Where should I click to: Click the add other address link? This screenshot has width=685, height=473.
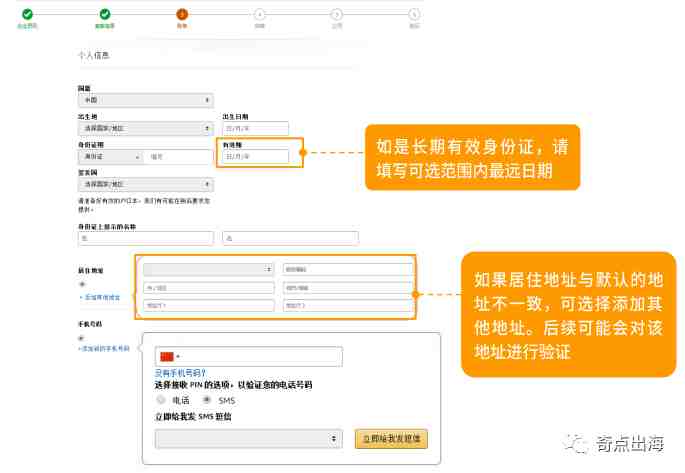point(100,297)
